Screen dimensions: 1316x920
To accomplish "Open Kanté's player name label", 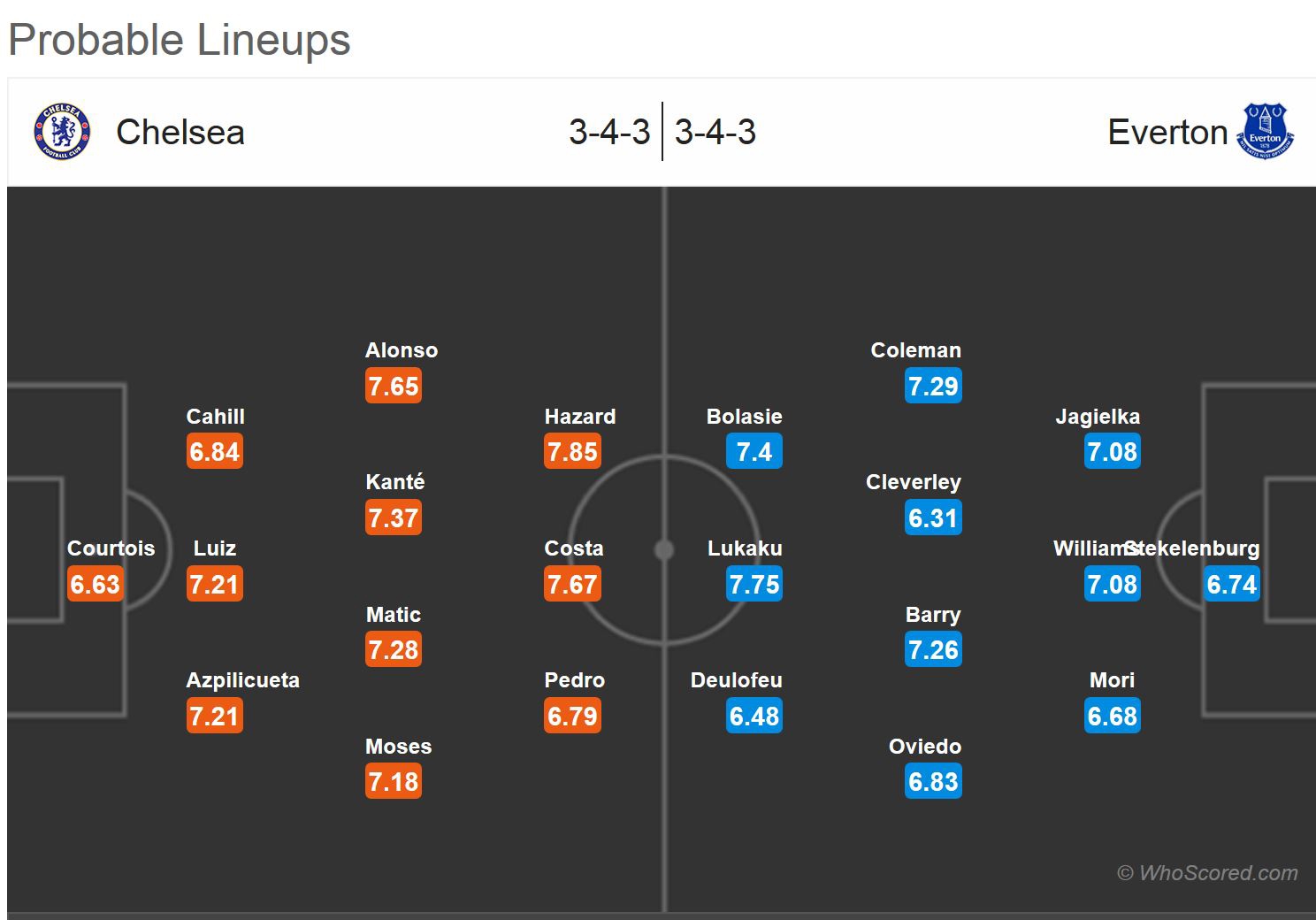I will [394, 482].
